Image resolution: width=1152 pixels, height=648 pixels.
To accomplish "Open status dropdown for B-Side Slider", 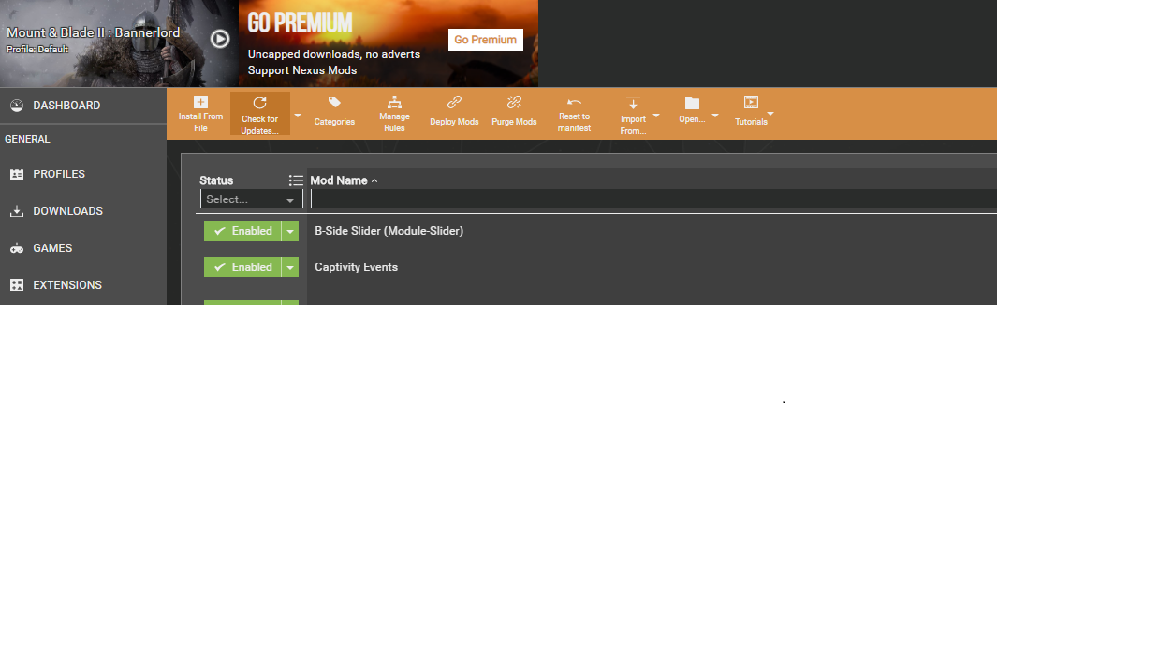I will [x=290, y=231].
